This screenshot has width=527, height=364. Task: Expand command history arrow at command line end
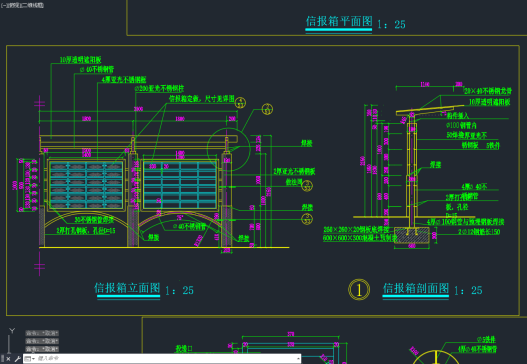tap(298, 359)
